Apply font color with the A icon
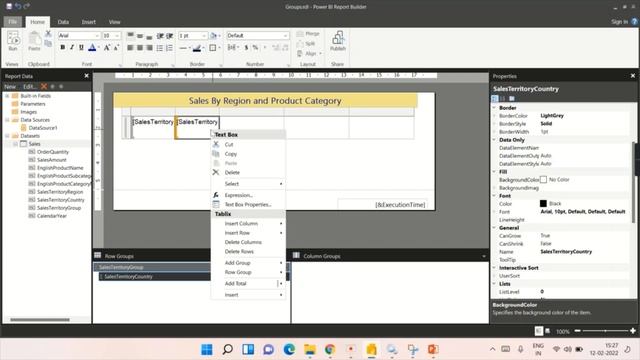 tap(93, 48)
